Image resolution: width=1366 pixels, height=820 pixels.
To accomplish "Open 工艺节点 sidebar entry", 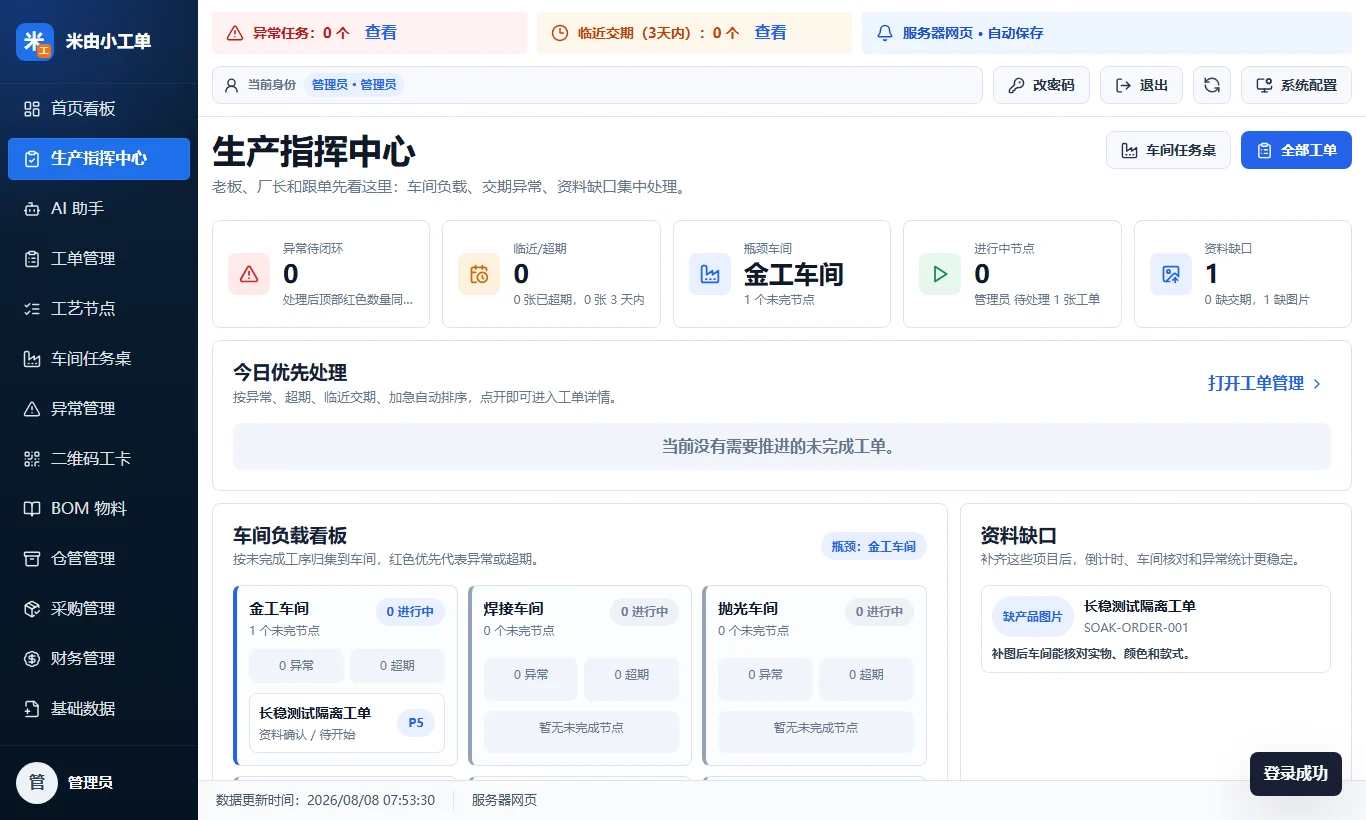I will click(99, 309).
